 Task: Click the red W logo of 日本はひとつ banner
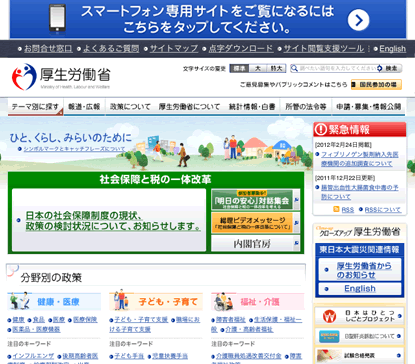(329, 316)
